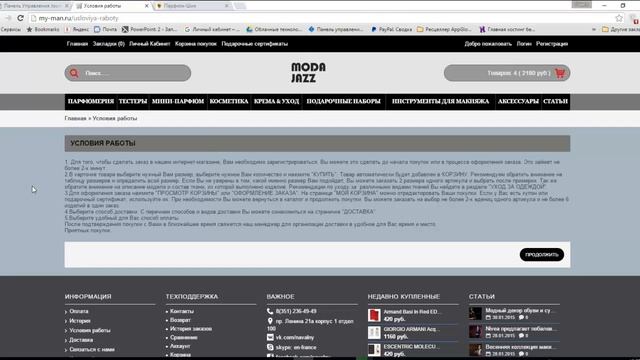Open the Яндекс bookmark
This screenshot has height=360, width=640.
tap(77, 29)
